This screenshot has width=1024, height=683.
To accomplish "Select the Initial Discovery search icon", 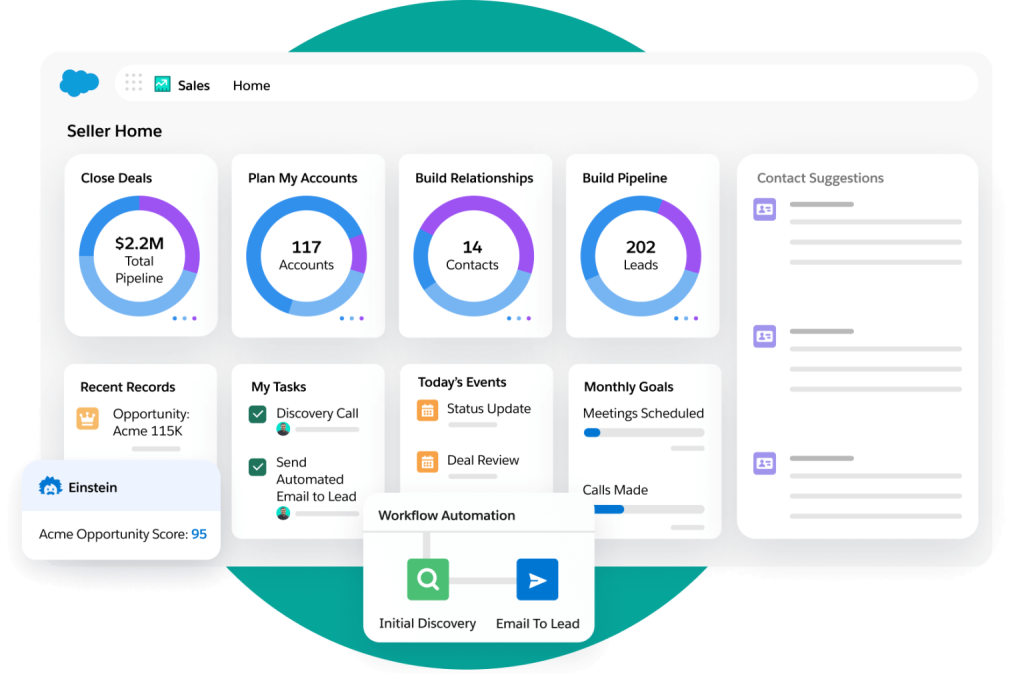I will coord(428,579).
